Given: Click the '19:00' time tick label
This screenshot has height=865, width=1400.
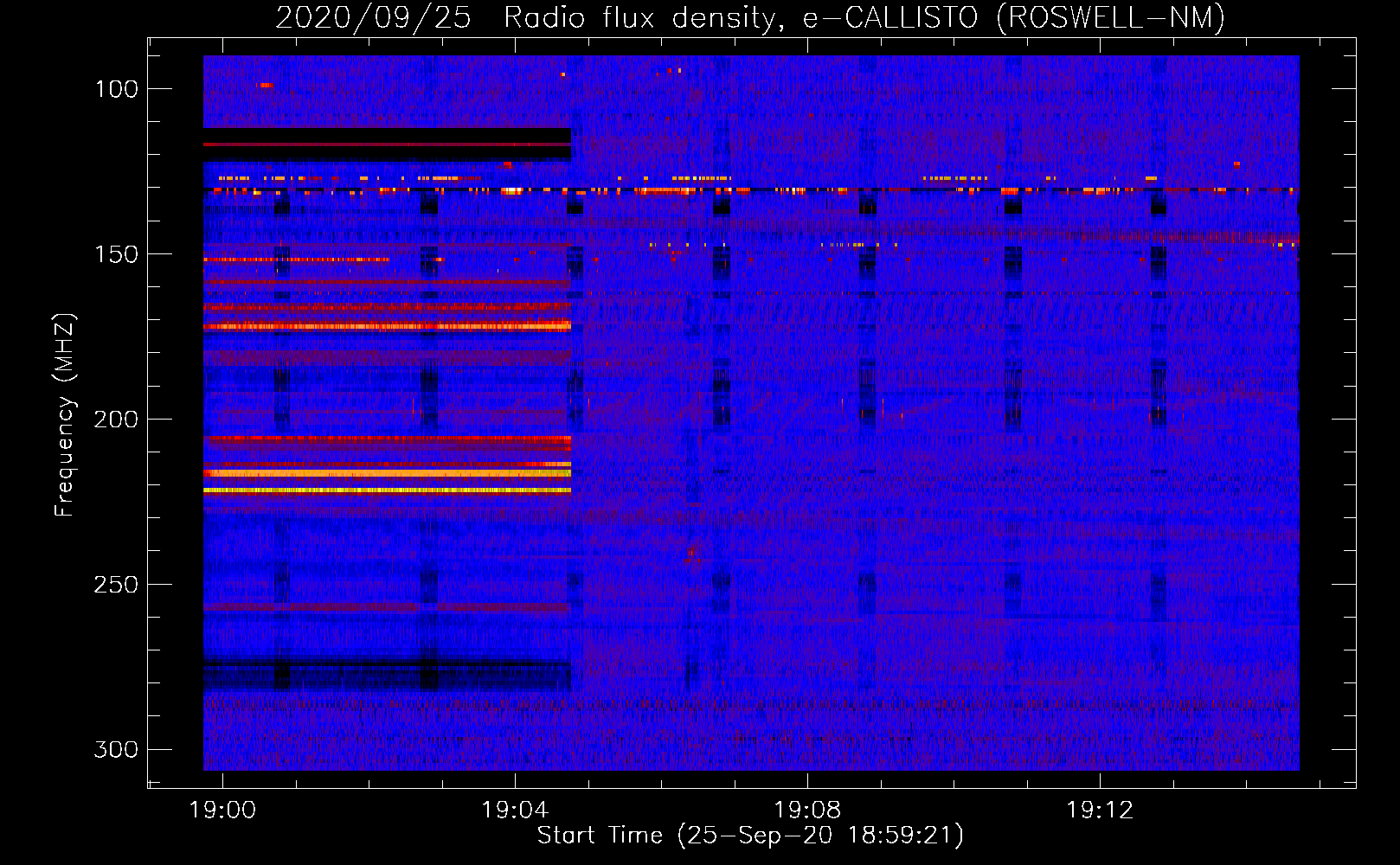Looking at the screenshot, I should pyautogui.click(x=222, y=811).
